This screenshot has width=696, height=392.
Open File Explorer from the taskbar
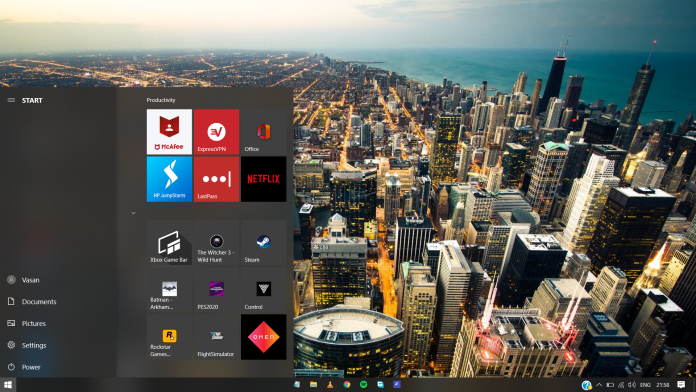click(x=313, y=384)
